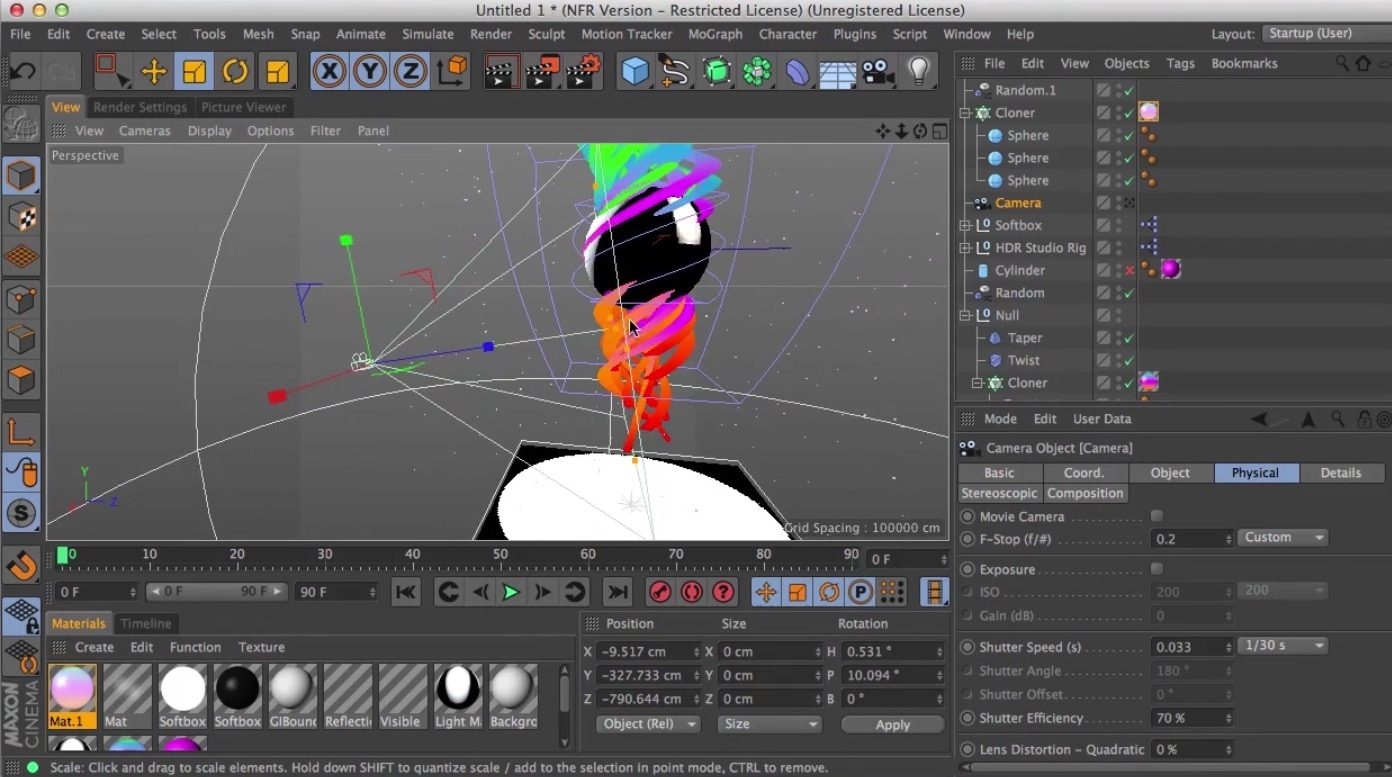
Task: Select Points mode in left sidebar
Action: coord(21,299)
